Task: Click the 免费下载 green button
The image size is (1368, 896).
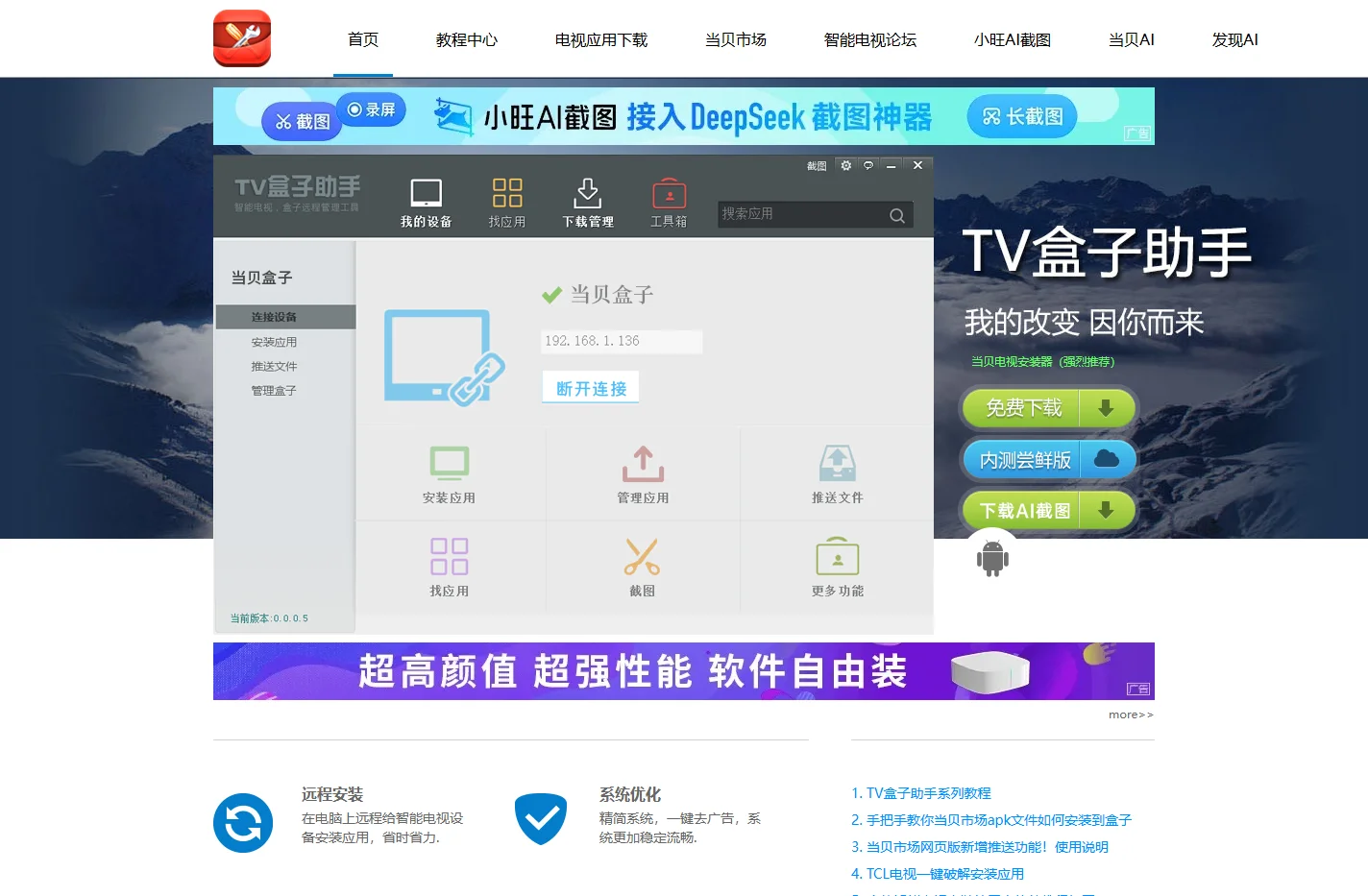Action: pyautogui.click(x=1049, y=408)
